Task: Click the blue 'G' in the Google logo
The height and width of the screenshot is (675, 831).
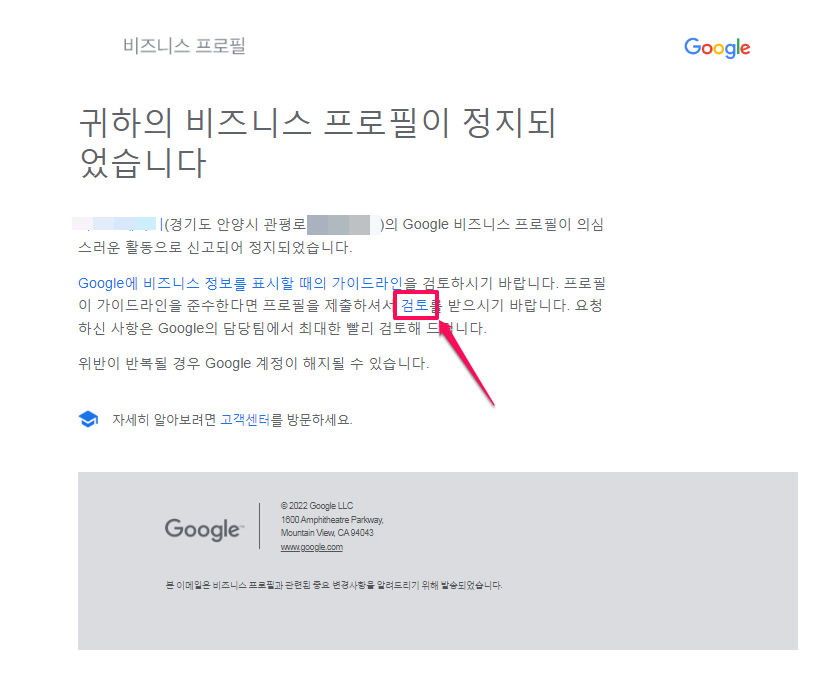Action: tap(692, 47)
